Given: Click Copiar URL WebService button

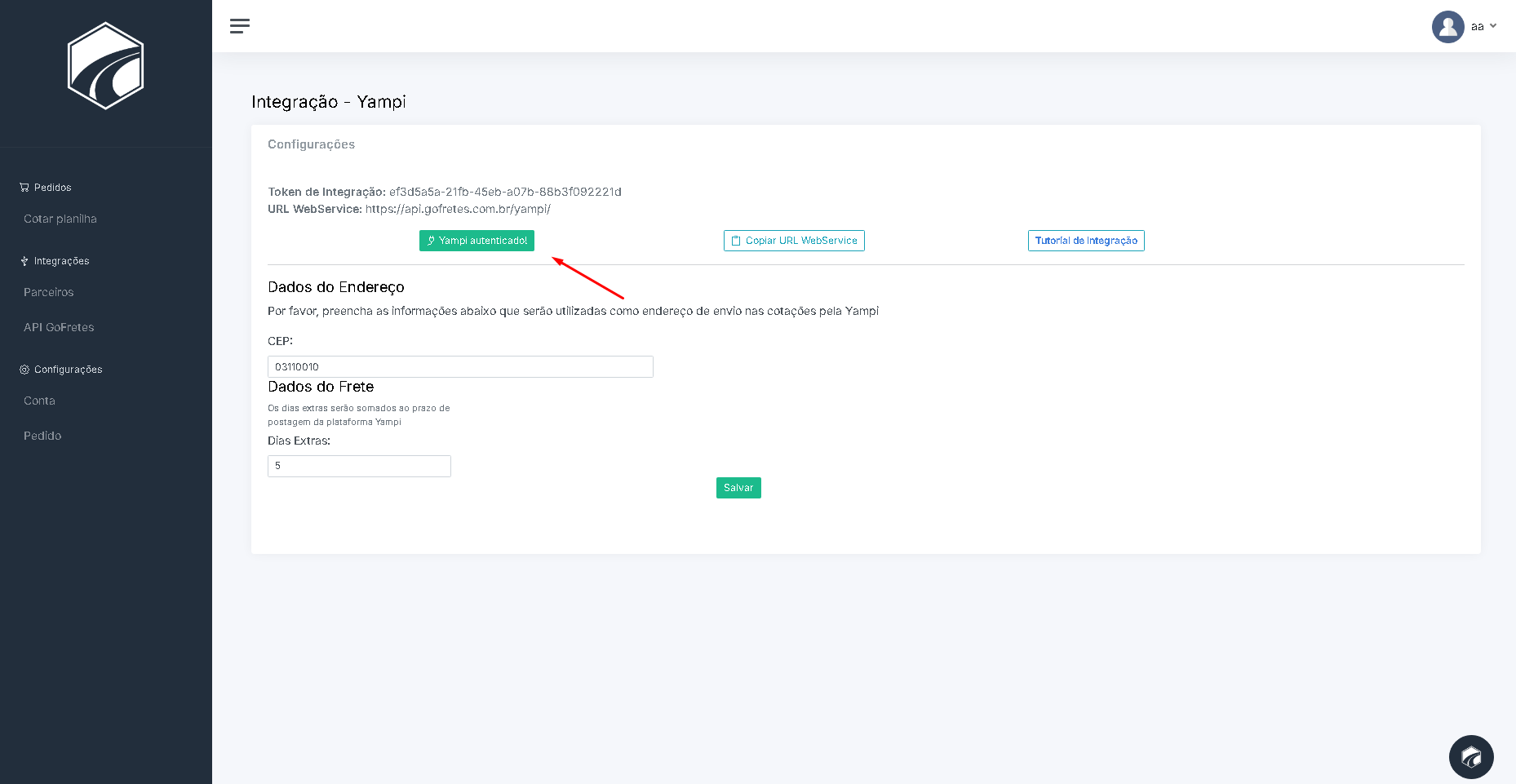Looking at the screenshot, I should coord(794,241).
